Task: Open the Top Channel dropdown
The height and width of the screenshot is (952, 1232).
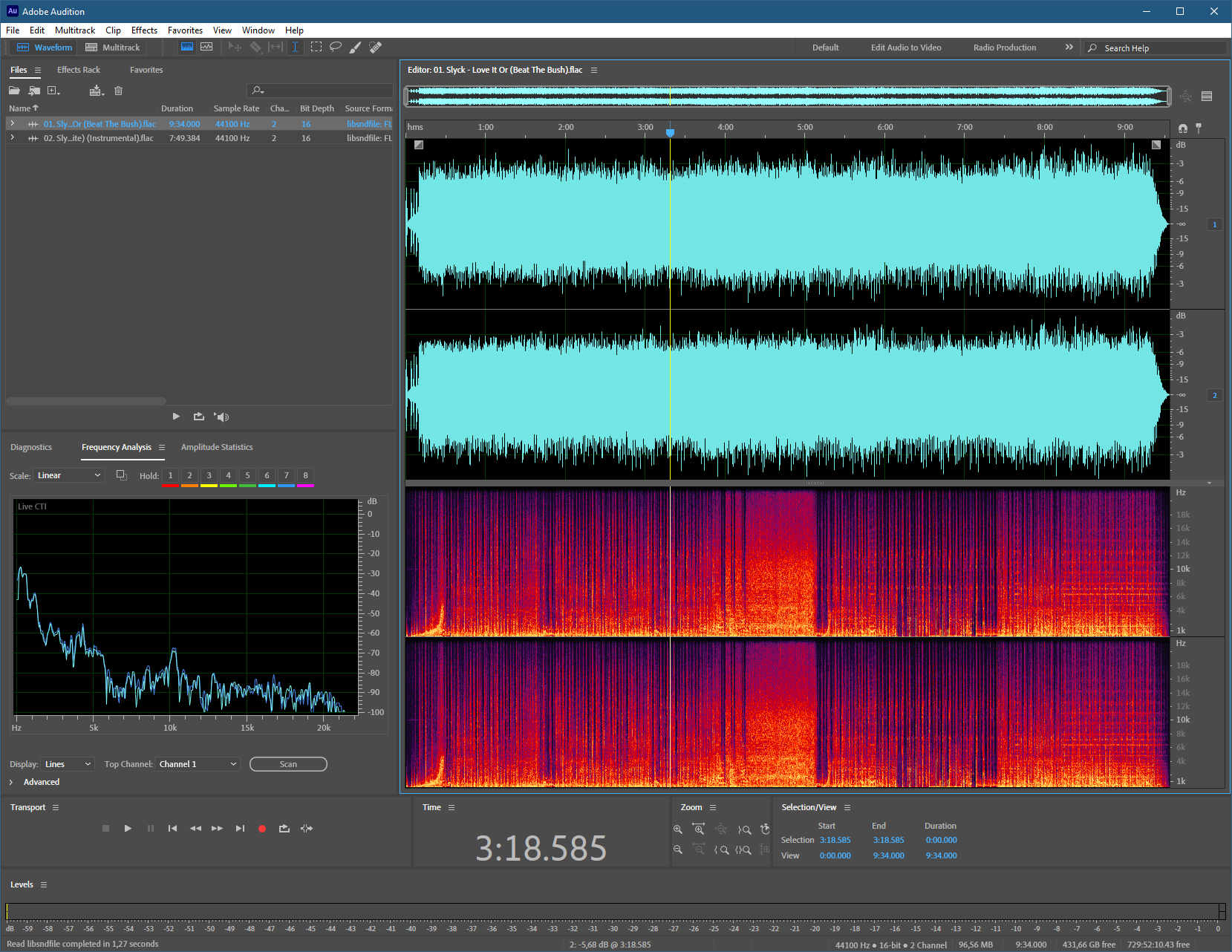Action: pyautogui.click(x=198, y=764)
